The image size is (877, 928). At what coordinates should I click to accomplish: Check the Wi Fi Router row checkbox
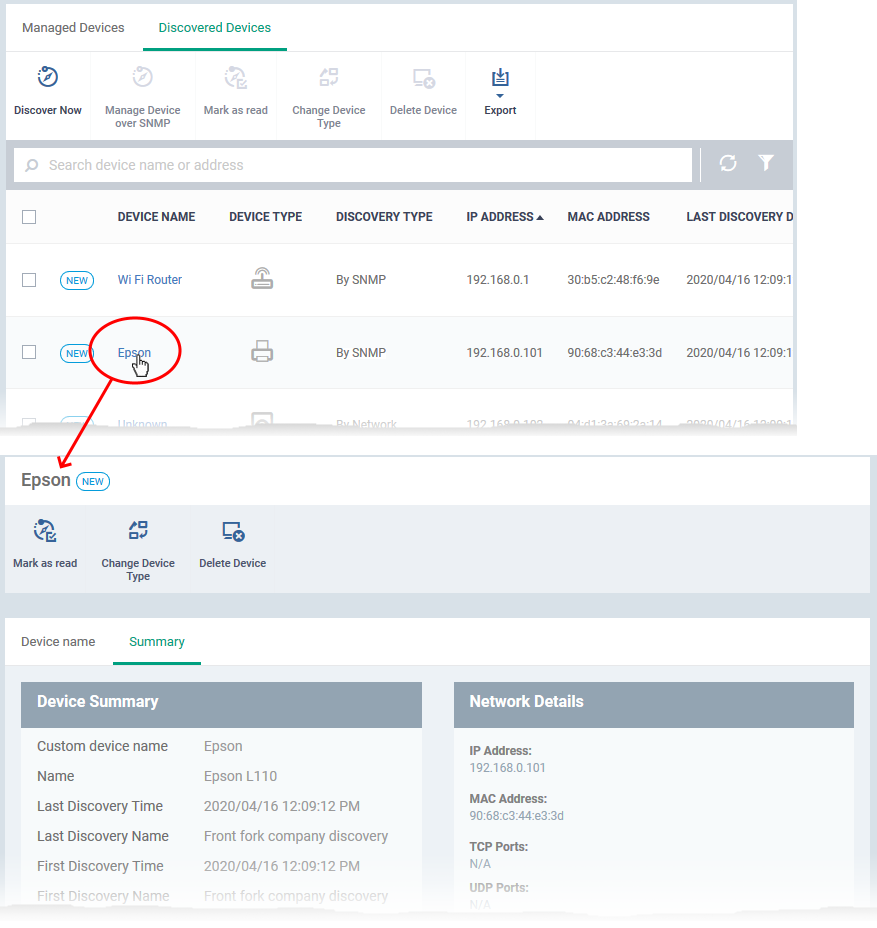[29, 280]
